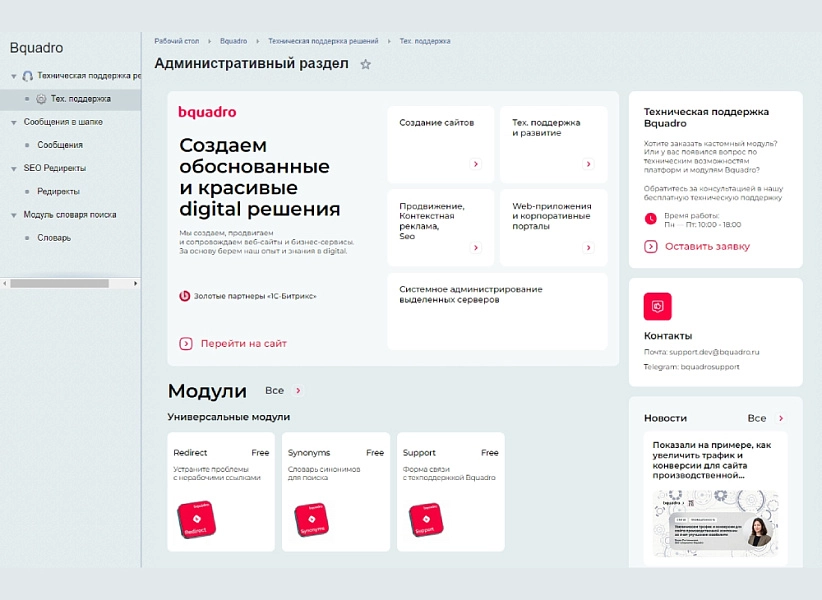Click the arrow icon on Создание сайтов card

point(475,164)
